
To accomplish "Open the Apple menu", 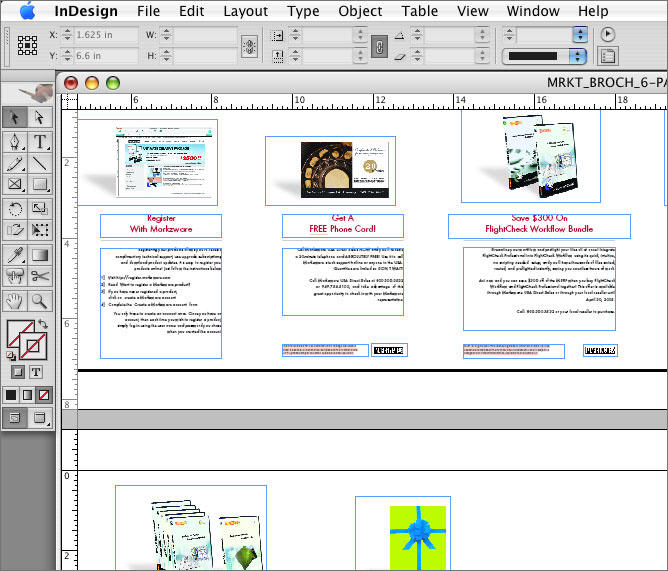I will coord(28,11).
